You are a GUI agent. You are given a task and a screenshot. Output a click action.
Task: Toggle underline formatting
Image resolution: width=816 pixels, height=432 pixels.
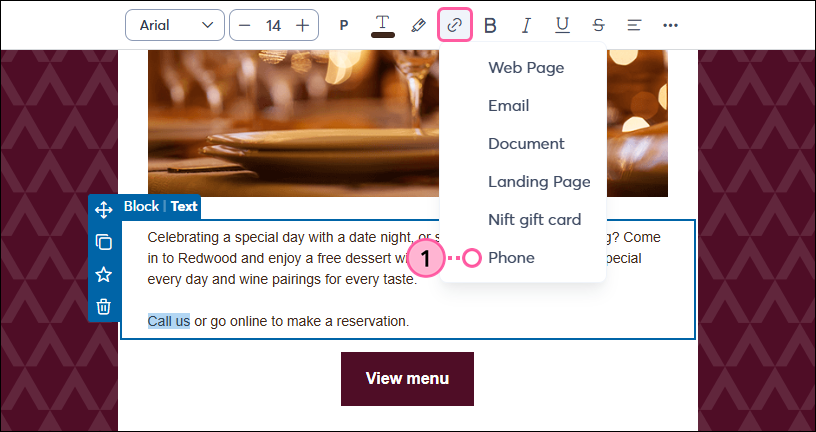point(562,25)
